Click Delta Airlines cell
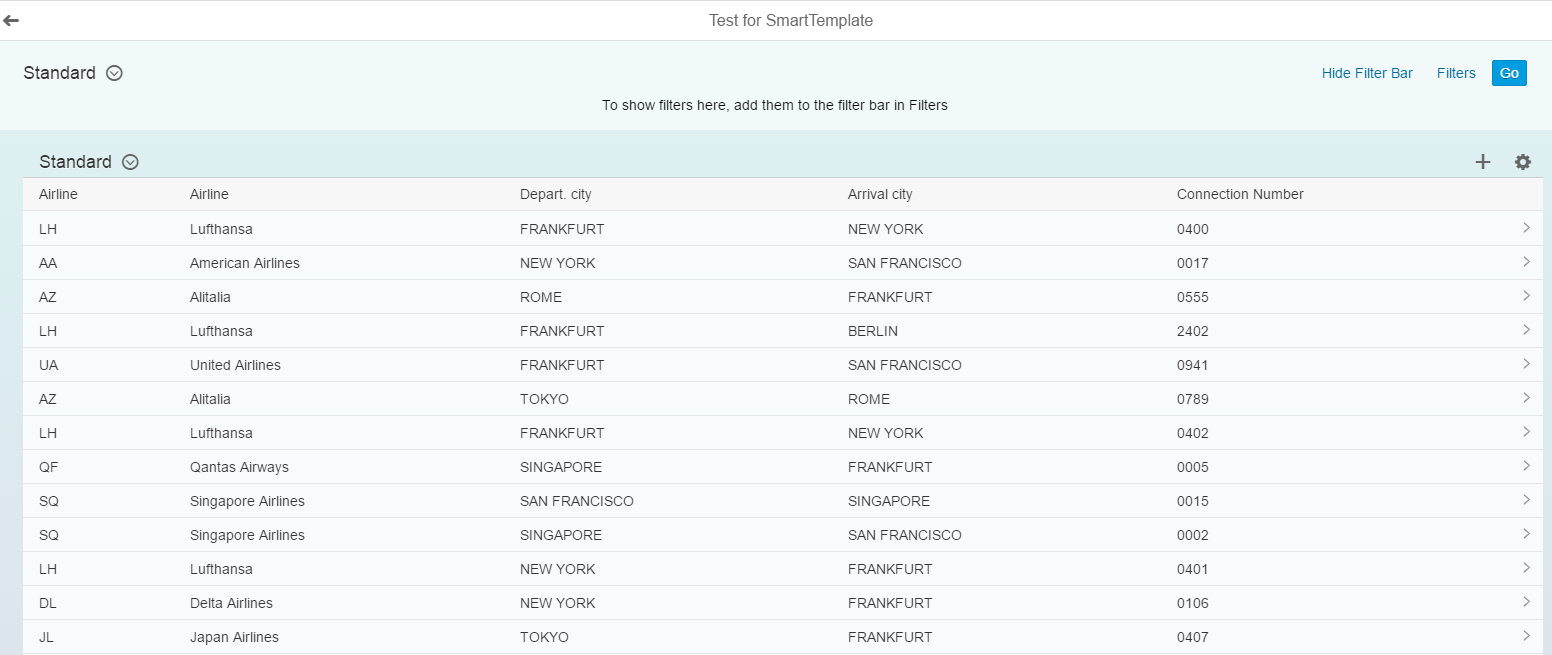The height and width of the screenshot is (655, 1552). 231,603
